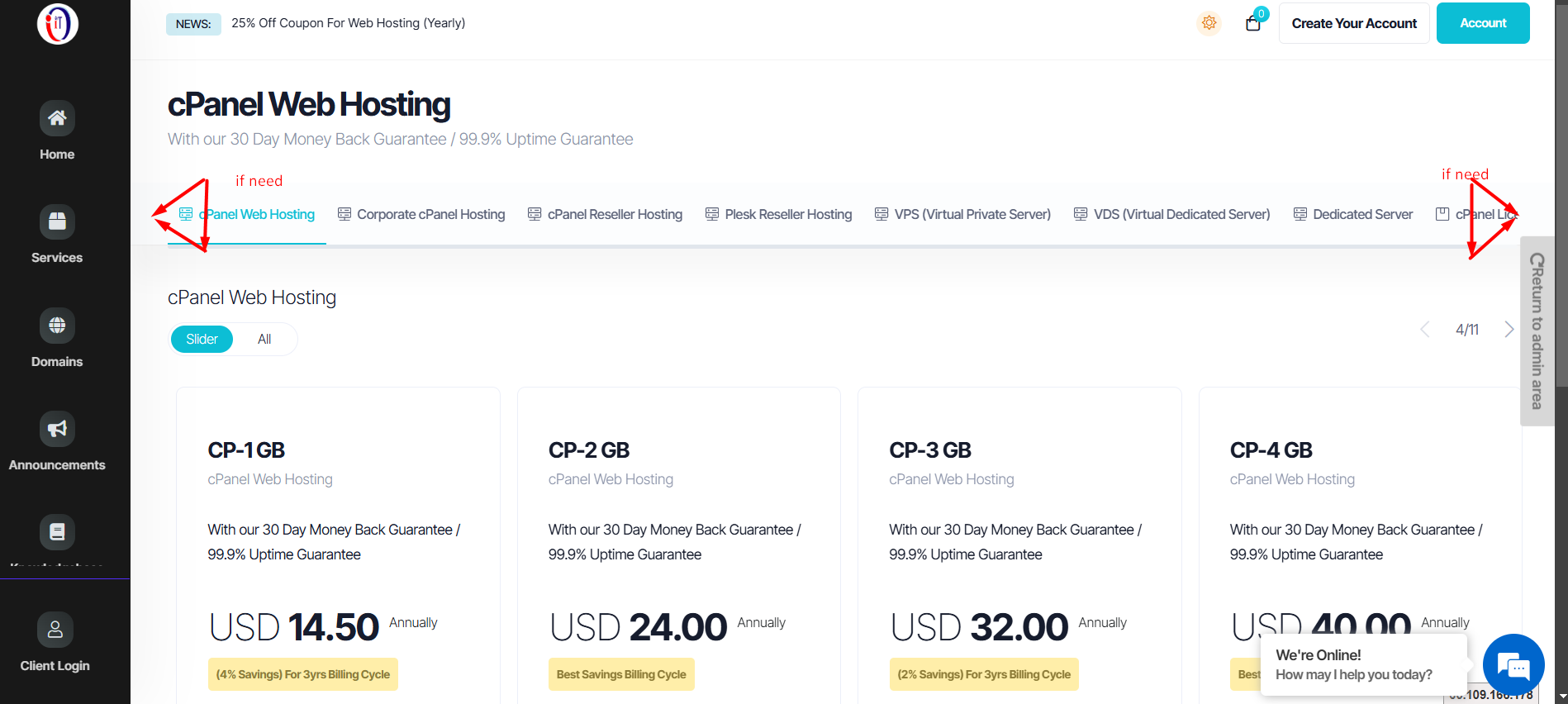This screenshot has height=704, width=1568.
Task: Click the blue Account button
Action: (1483, 23)
